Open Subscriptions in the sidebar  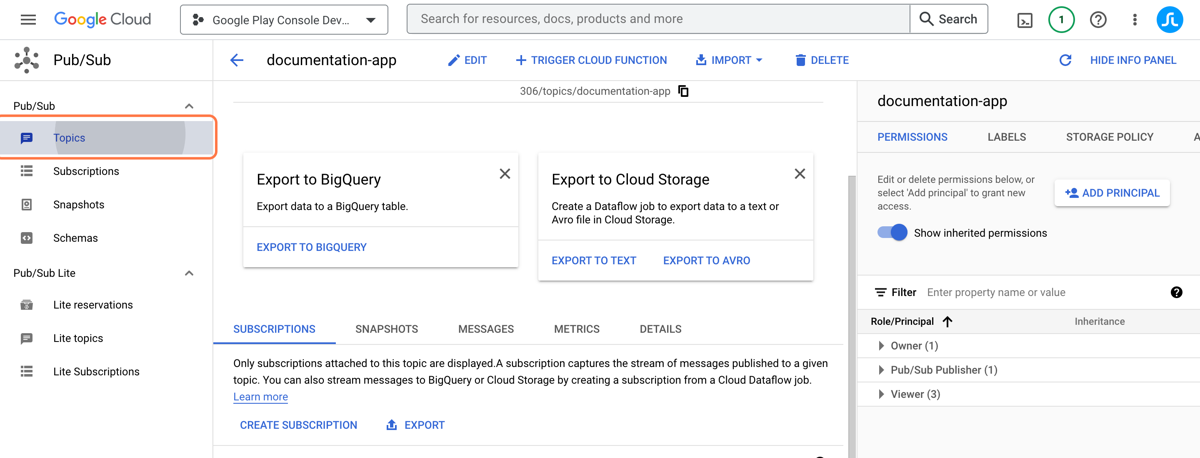click(x=107, y=171)
